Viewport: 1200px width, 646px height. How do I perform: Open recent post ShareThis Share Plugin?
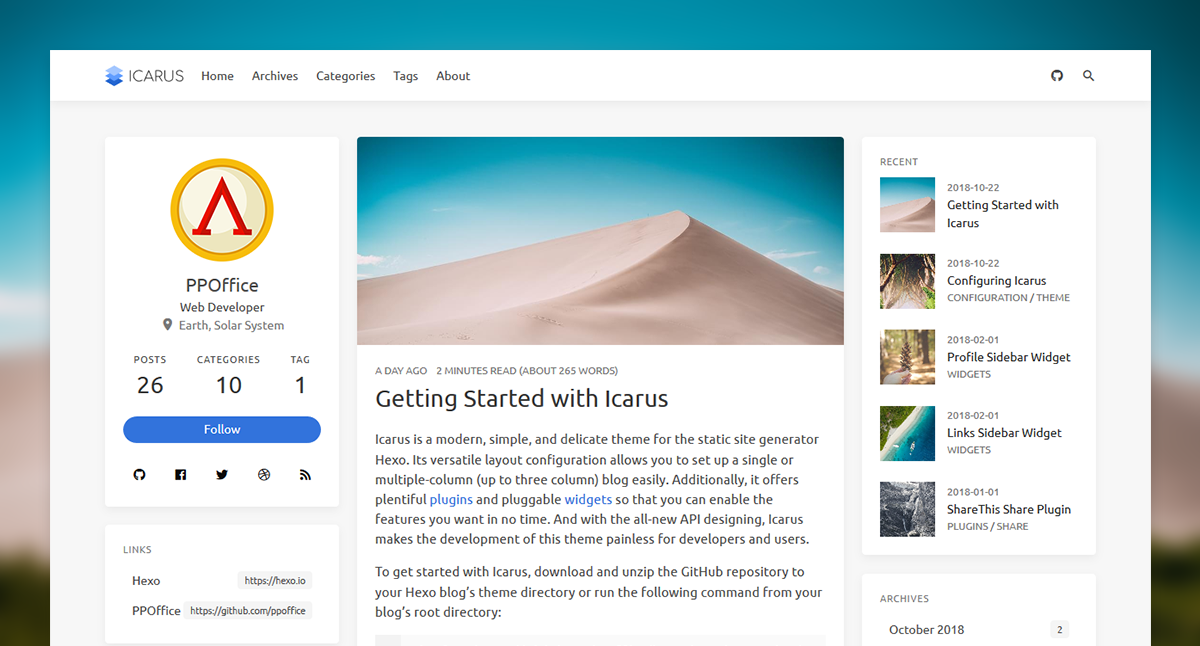coord(1009,509)
